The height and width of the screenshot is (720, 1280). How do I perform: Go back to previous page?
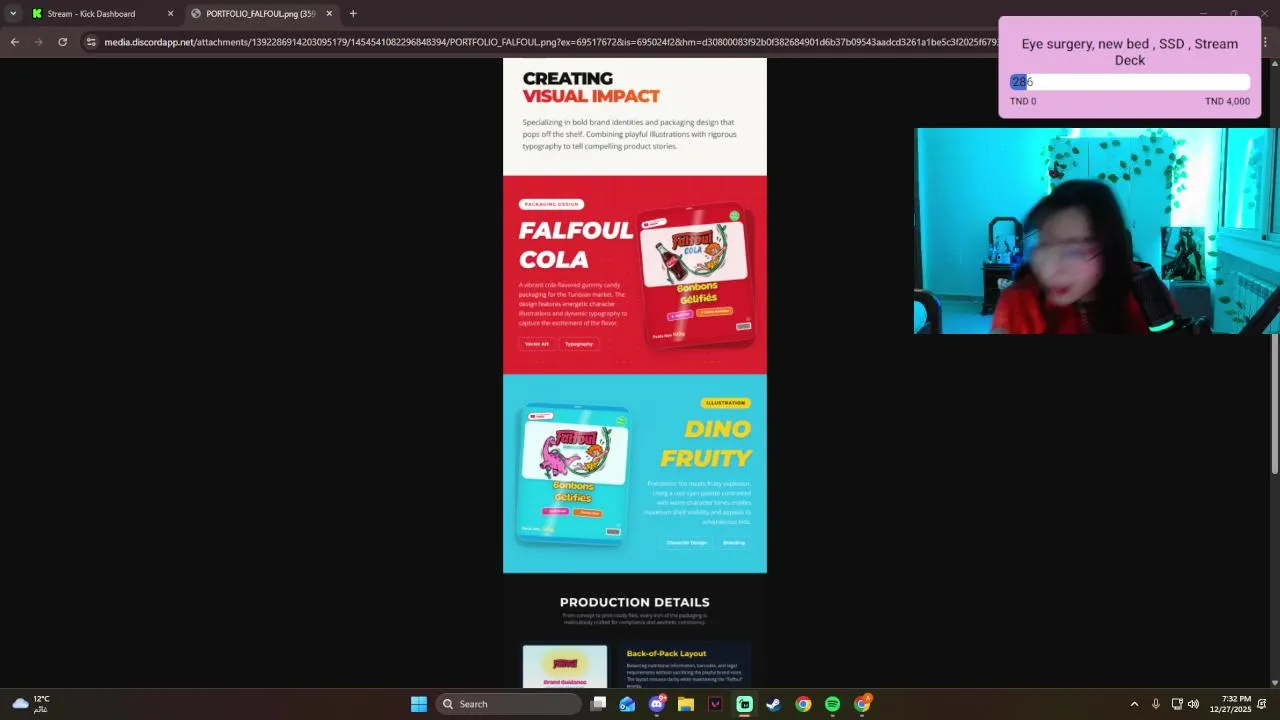pos(14,42)
